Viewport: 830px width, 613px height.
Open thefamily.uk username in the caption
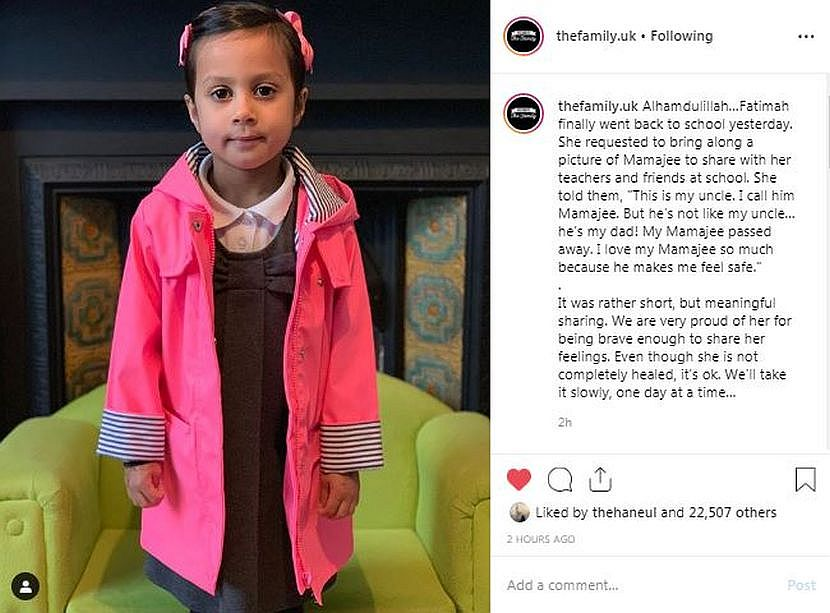(x=598, y=106)
